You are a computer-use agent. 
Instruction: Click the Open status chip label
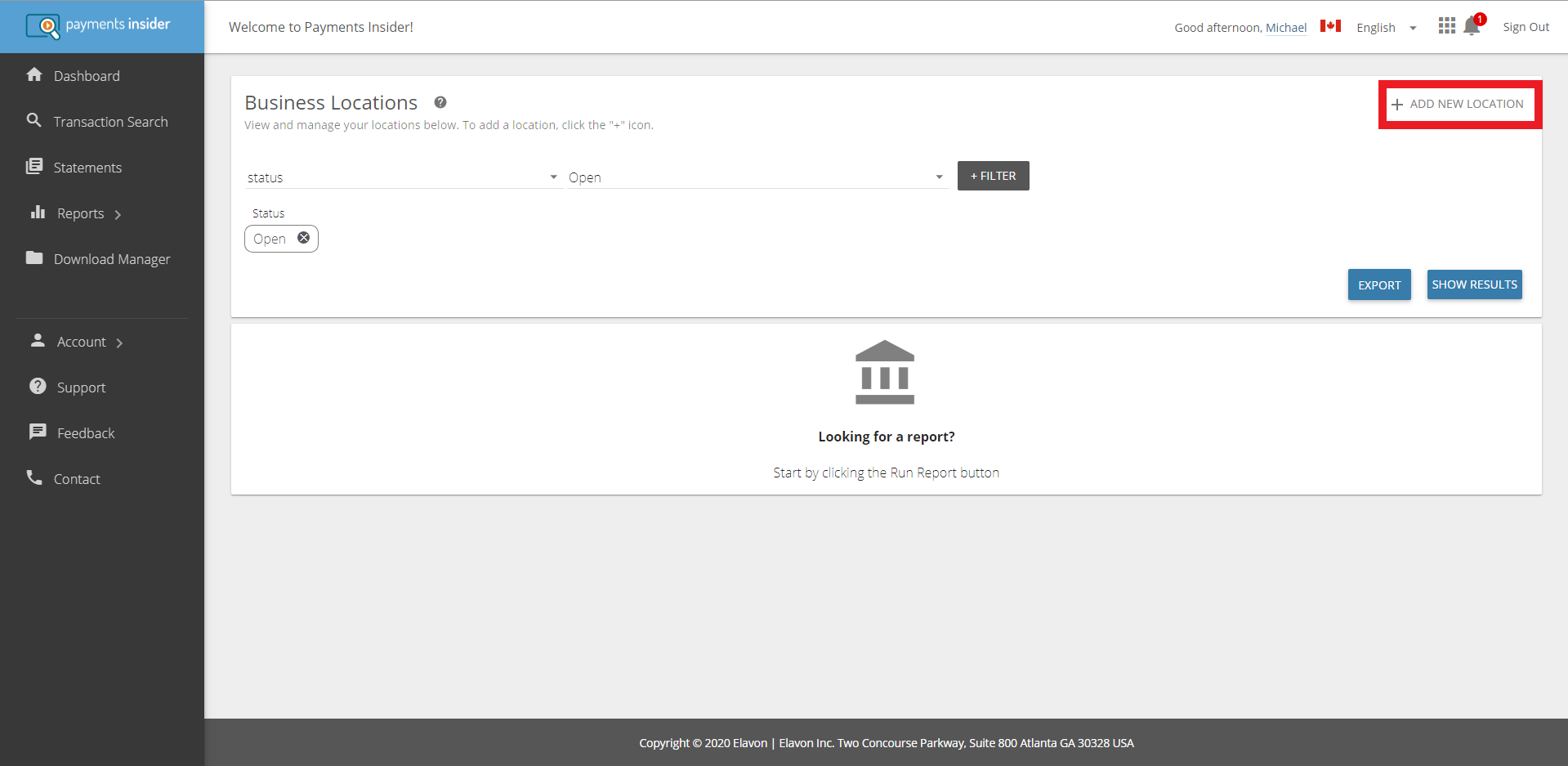[270, 239]
